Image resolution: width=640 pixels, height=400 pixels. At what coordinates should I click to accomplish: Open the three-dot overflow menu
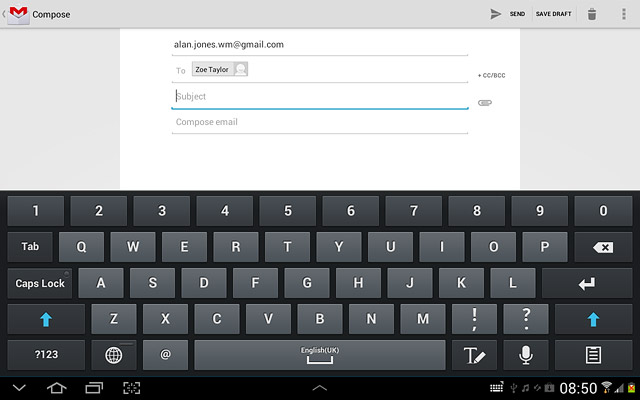point(624,14)
